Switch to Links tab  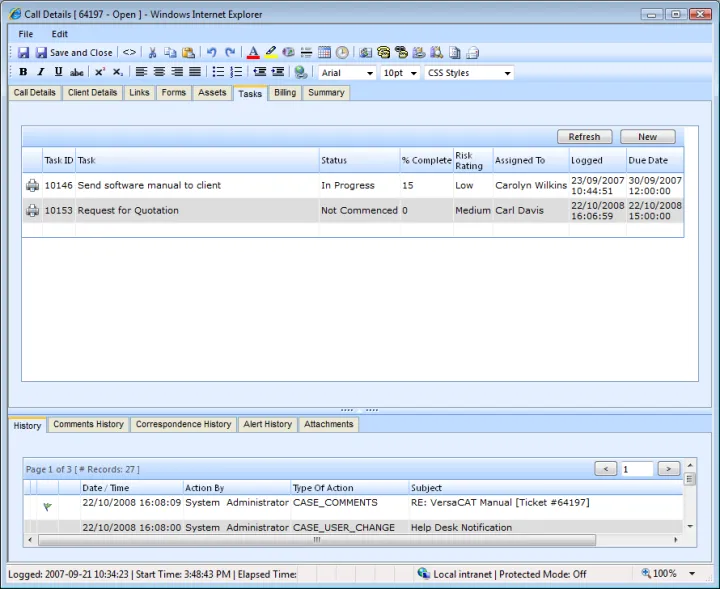tap(139, 93)
